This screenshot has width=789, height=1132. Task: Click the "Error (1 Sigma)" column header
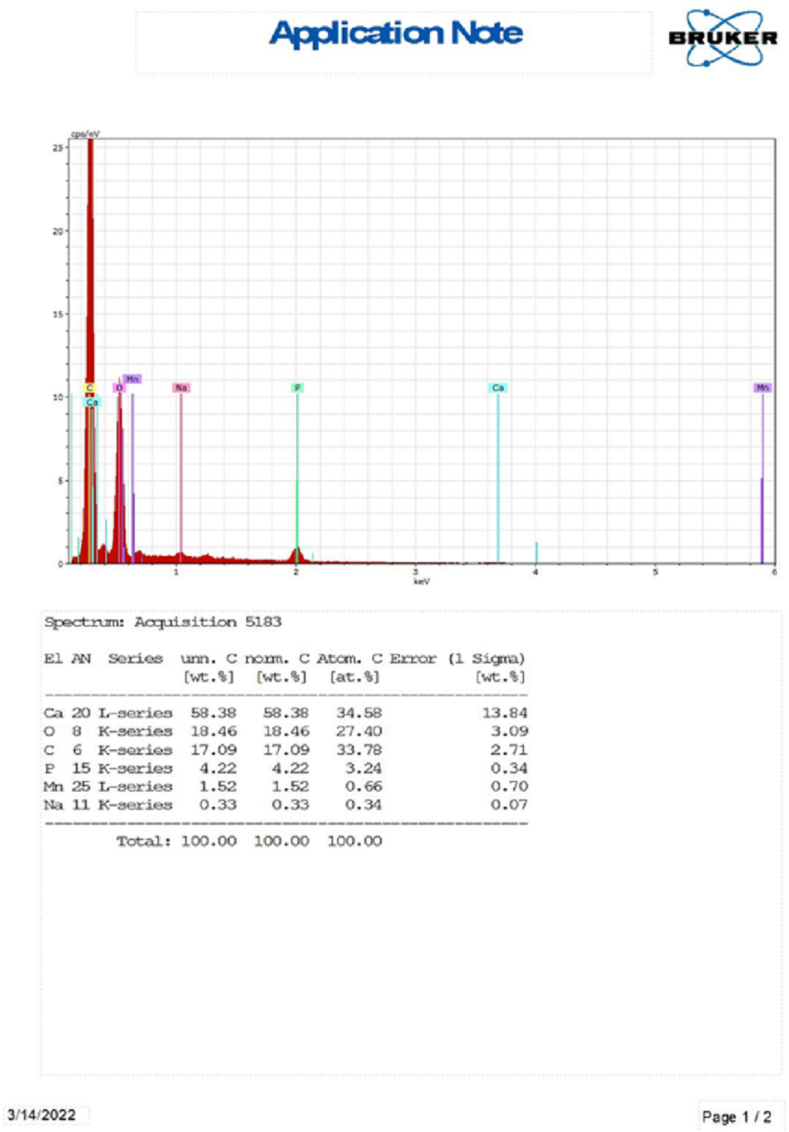(458, 658)
